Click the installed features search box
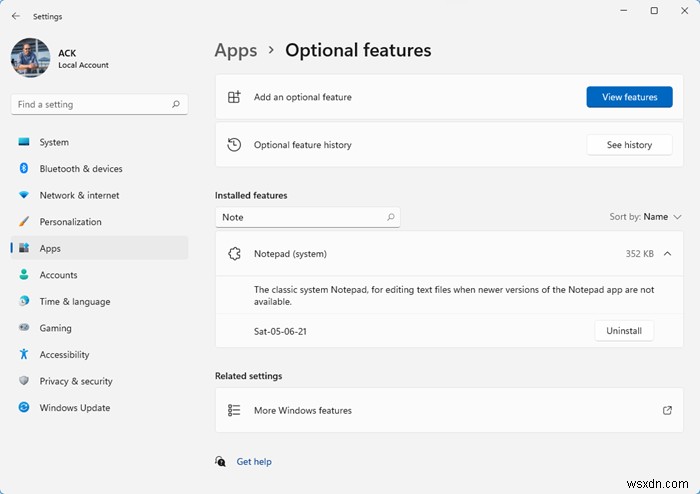Image resolution: width=700 pixels, height=494 pixels. (300, 217)
